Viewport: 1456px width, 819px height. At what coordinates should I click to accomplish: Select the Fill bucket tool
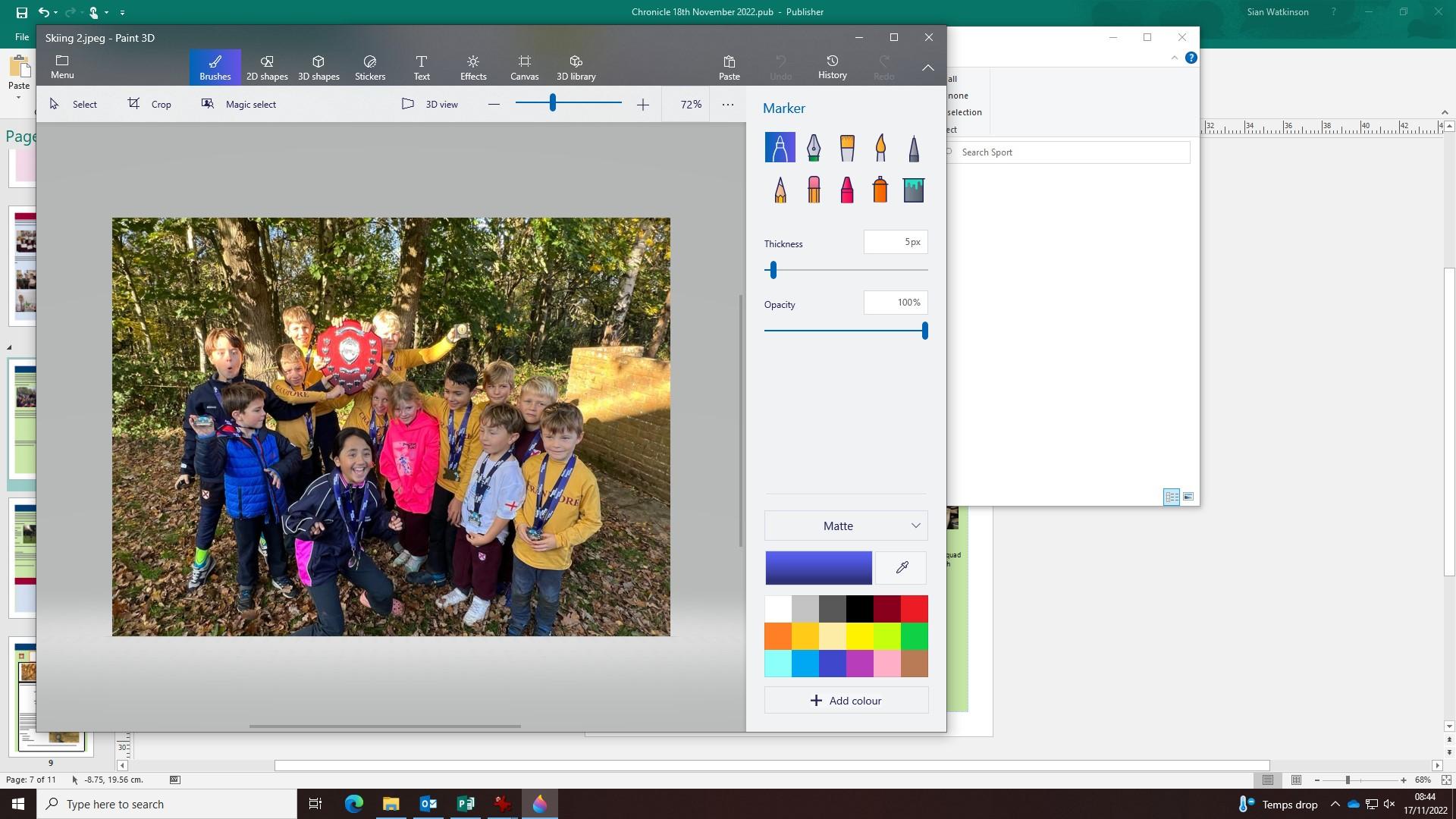point(914,190)
